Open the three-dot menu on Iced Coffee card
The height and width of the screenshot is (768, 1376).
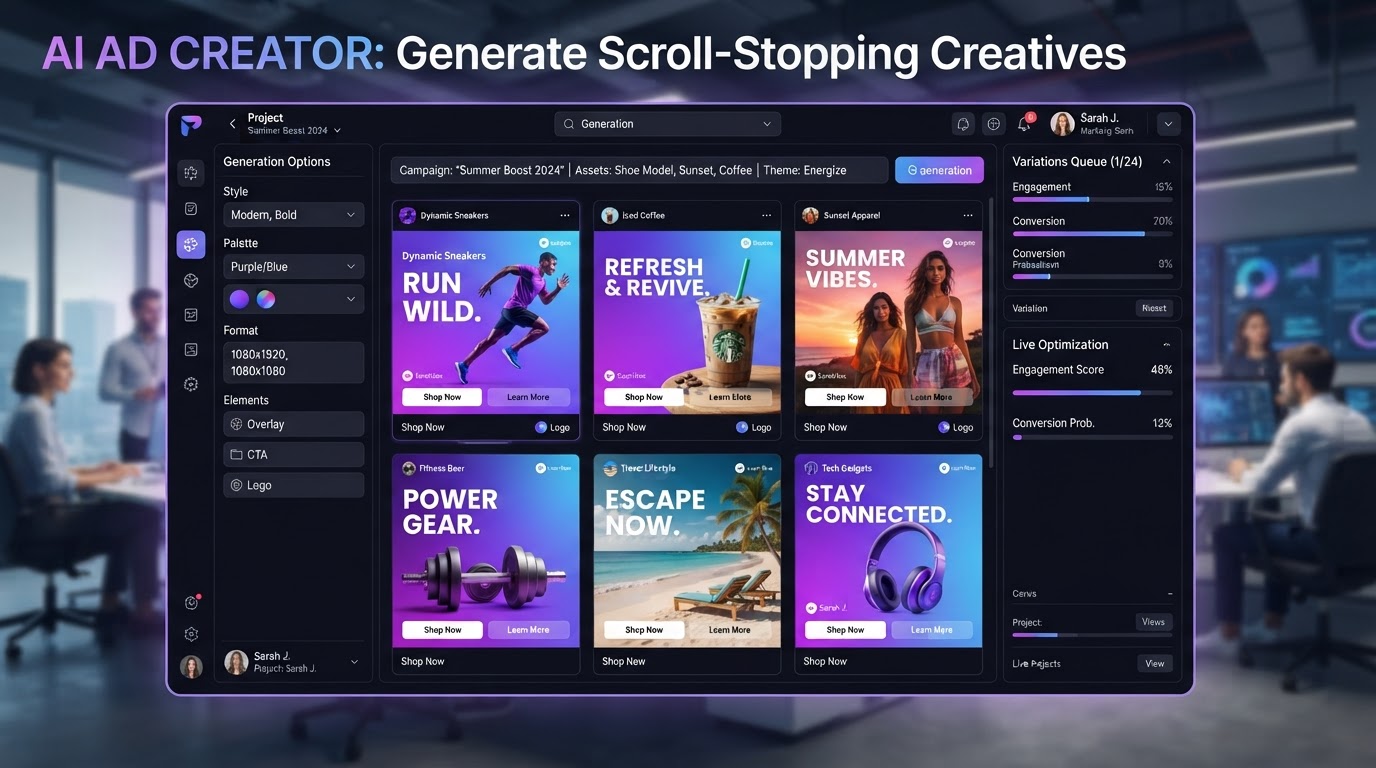tap(767, 215)
